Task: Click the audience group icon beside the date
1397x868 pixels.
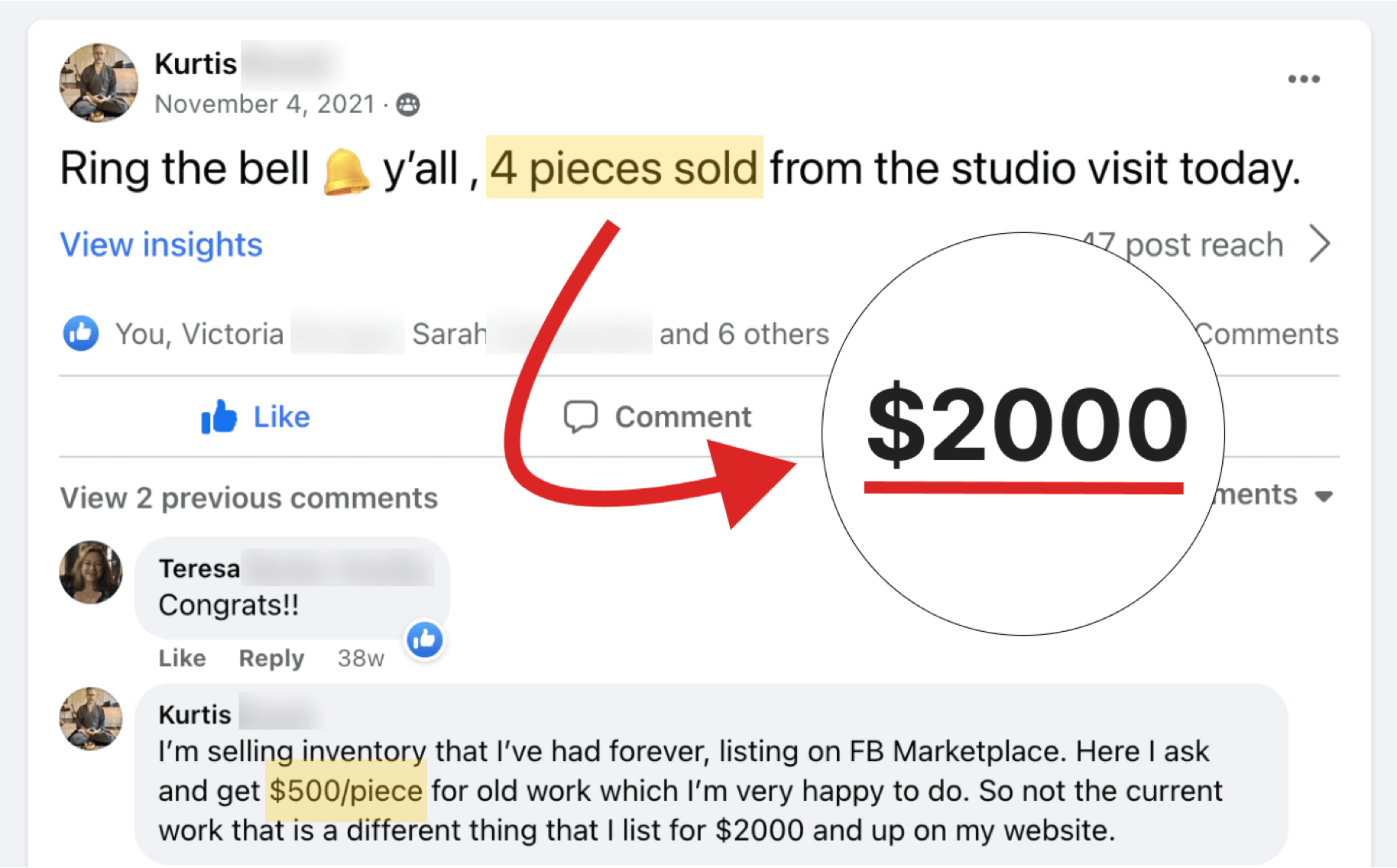Action: tap(408, 105)
